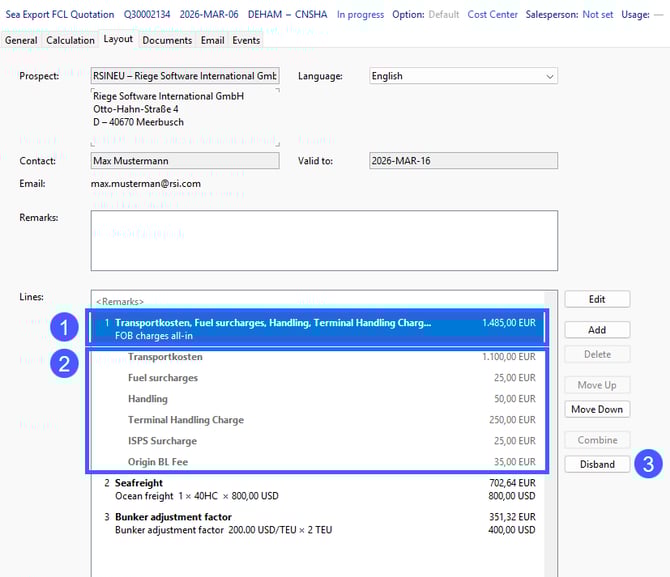Switch to the General tab
Viewport: 670px width, 577px height.
21,40
